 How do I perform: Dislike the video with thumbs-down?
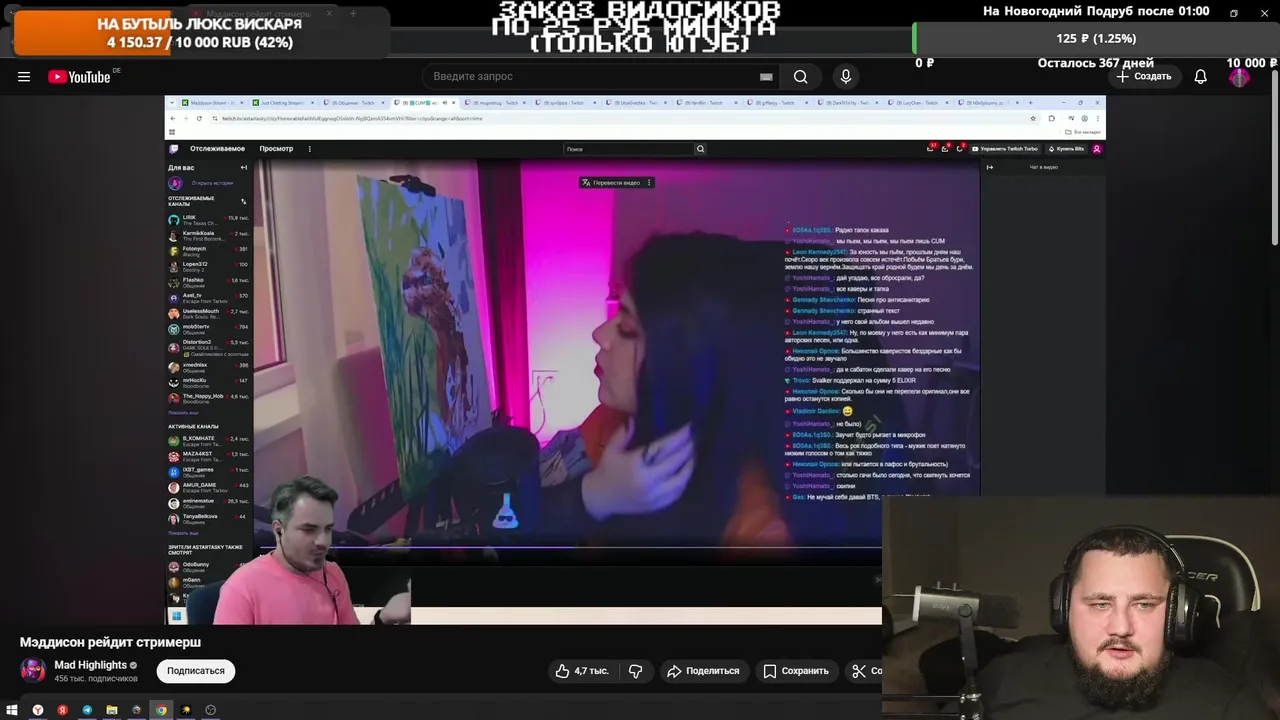[635, 671]
